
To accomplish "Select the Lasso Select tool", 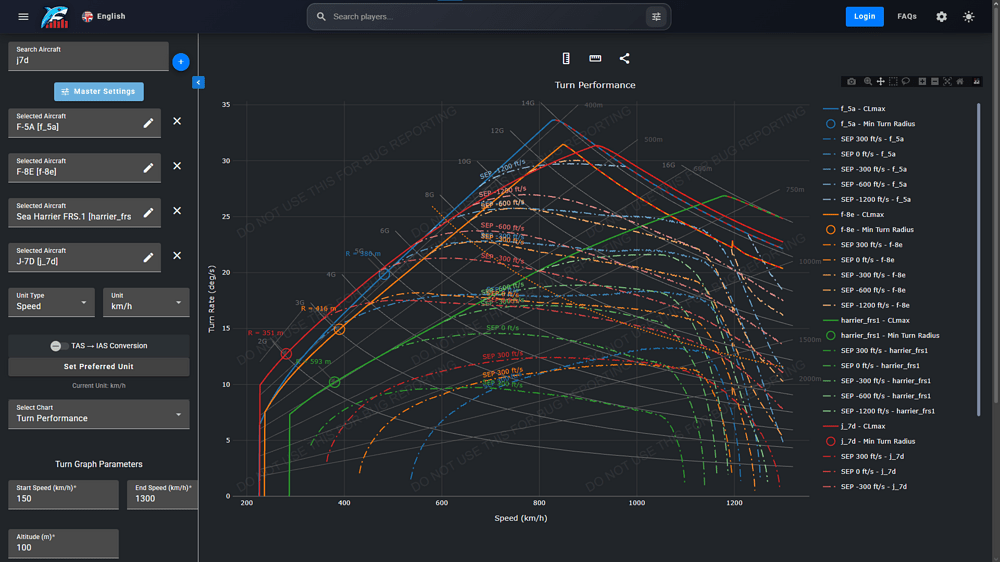I will click(x=906, y=82).
